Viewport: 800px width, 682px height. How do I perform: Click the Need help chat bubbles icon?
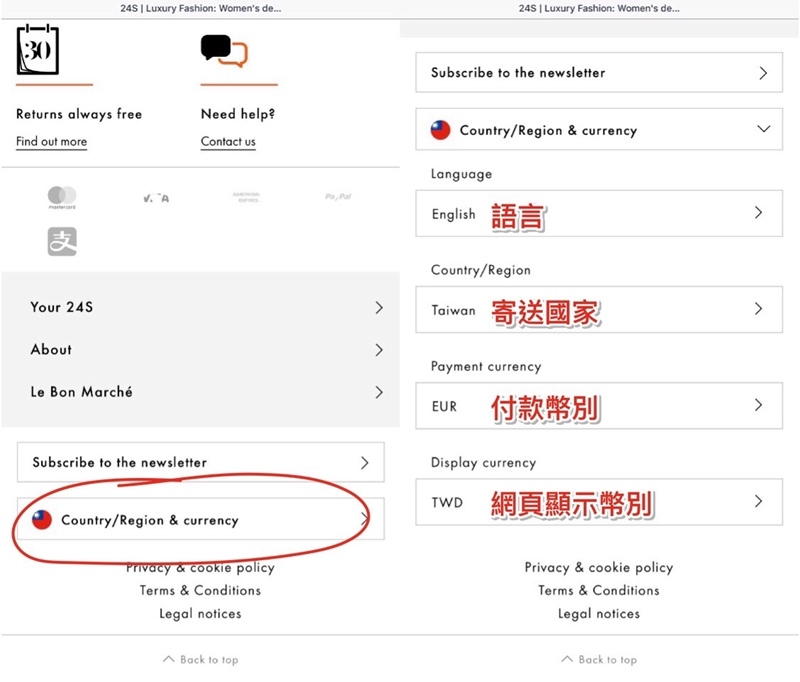click(x=224, y=51)
